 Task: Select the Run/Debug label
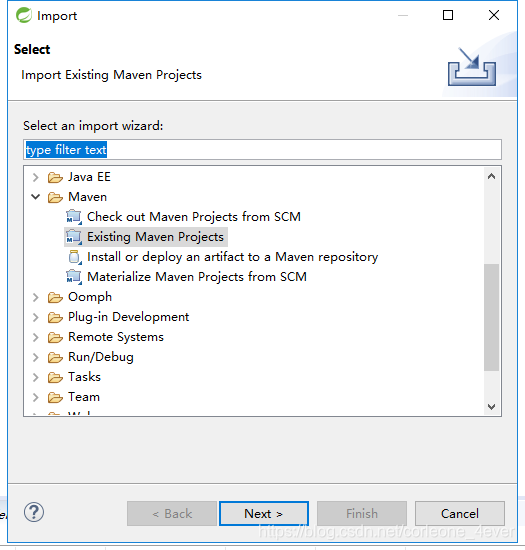click(x=101, y=357)
